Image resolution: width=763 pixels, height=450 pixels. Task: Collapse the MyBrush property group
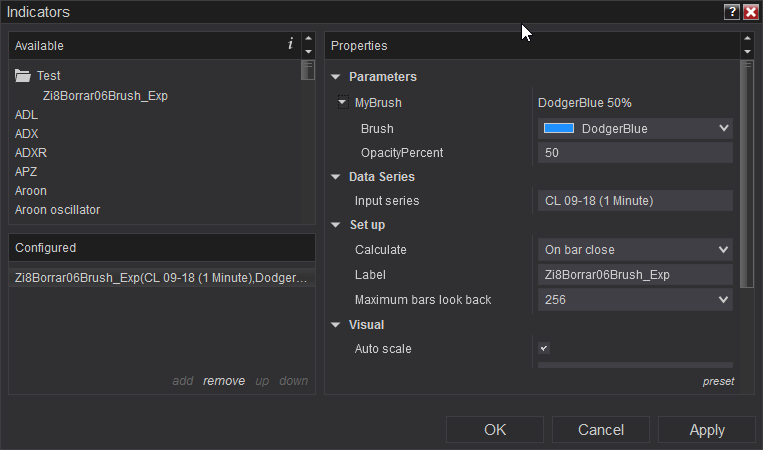click(x=342, y=102)
